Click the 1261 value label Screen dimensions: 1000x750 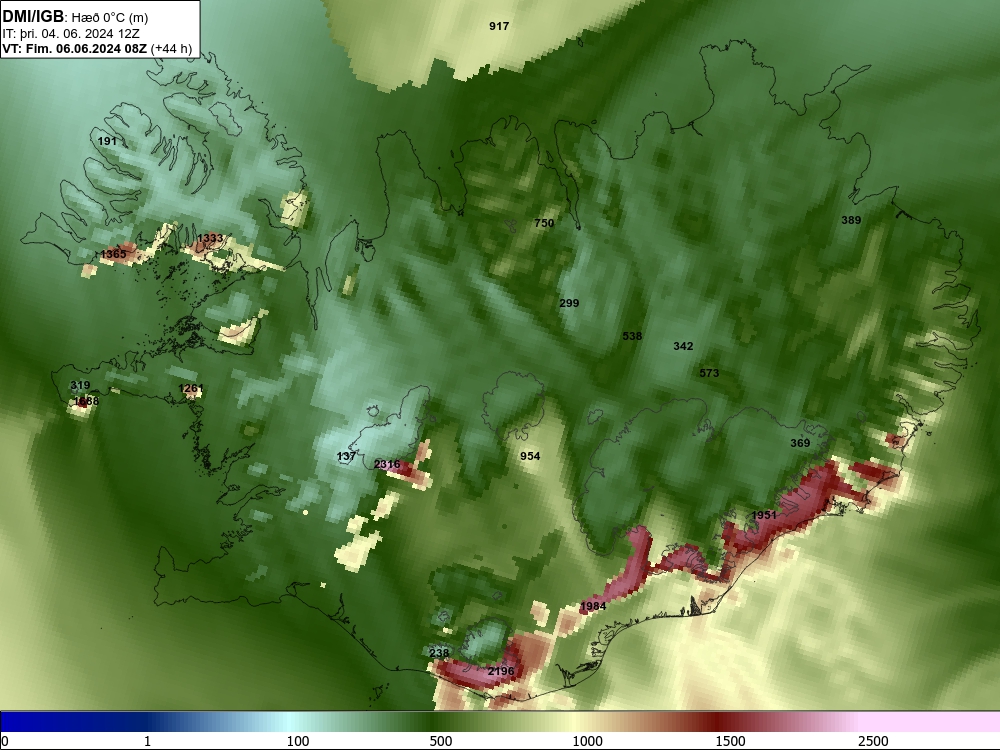[191, 388]
